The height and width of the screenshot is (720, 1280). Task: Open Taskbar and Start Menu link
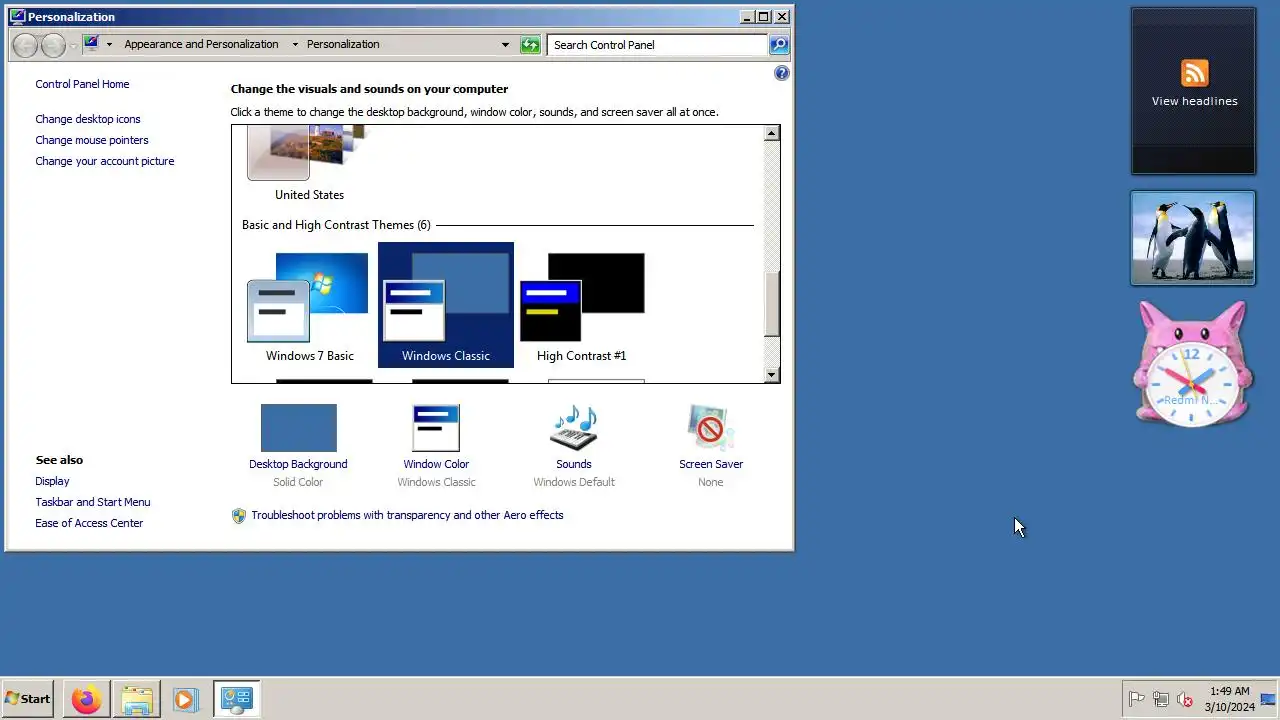point(93,502)
